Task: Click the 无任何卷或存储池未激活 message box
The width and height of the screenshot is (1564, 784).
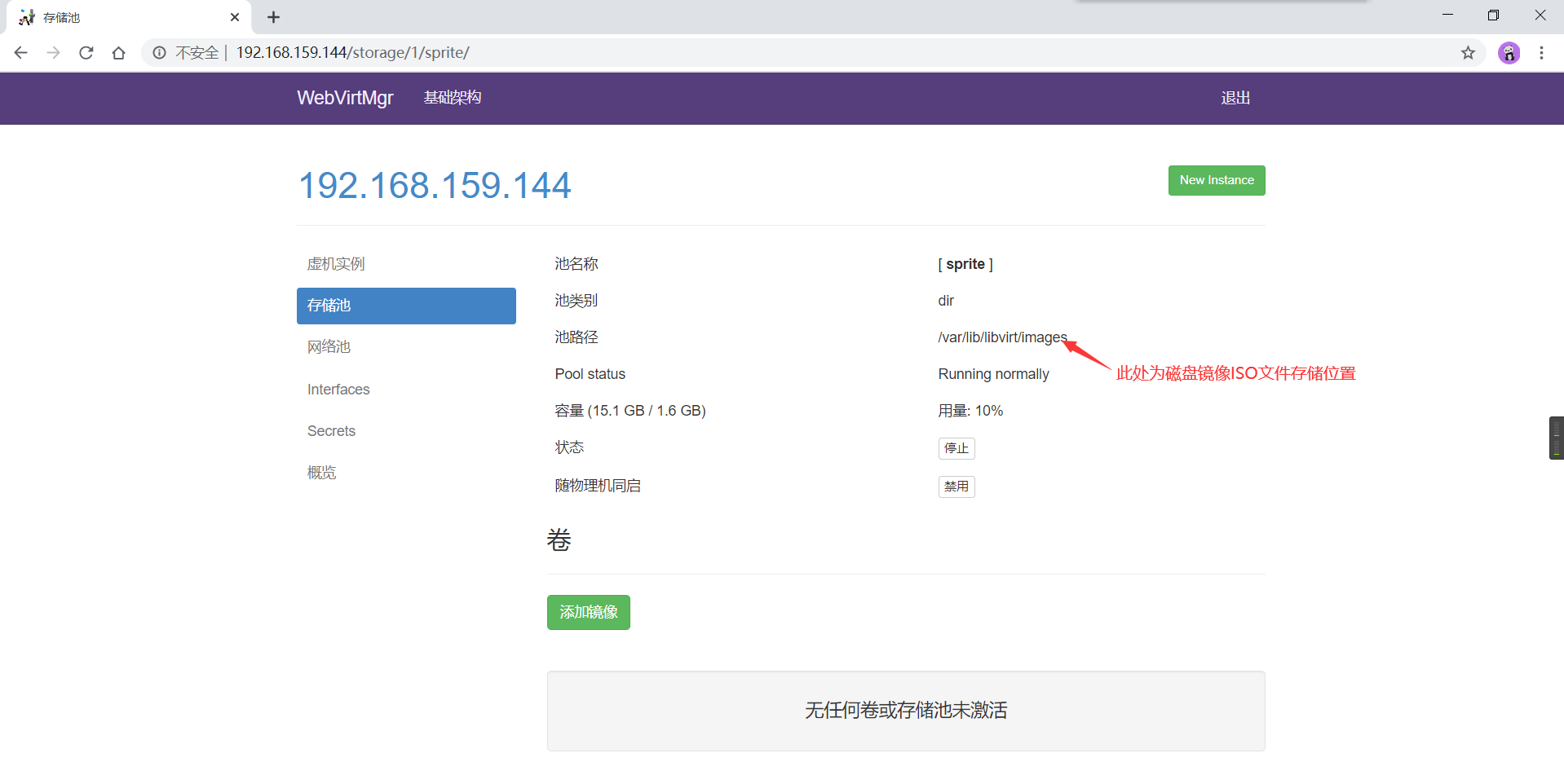Action: [906, 711]
